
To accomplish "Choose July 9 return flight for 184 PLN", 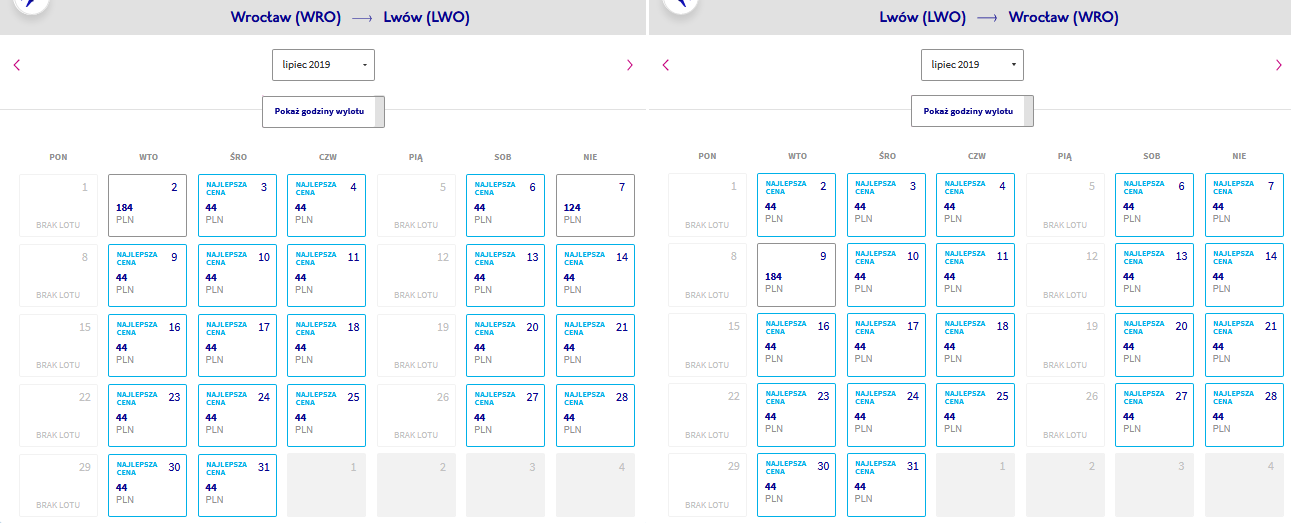I will point(796,274).
